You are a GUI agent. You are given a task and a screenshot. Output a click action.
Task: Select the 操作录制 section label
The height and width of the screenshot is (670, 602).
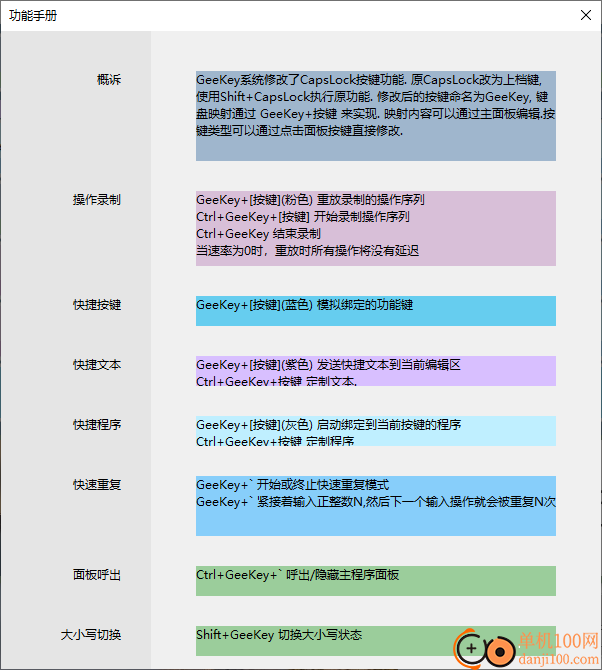(97, 200)
